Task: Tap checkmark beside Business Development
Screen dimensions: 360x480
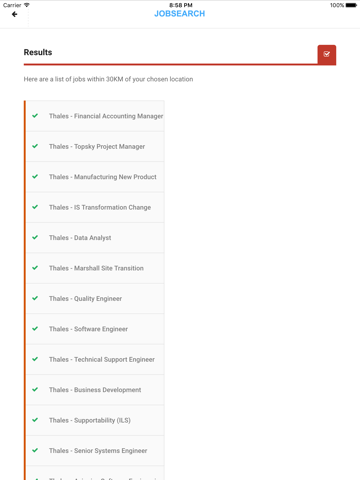Action: pyautogui.click(x=35, y=389)
